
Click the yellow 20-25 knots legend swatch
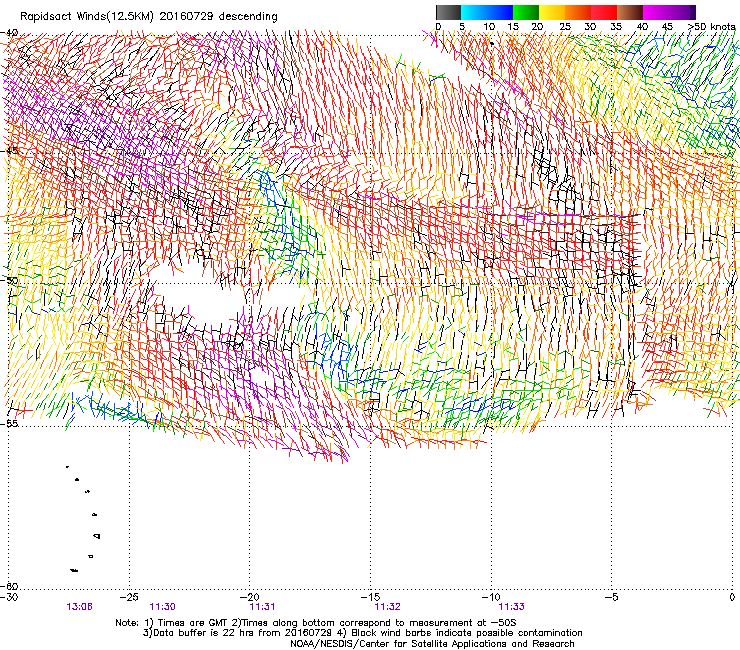[x=552, y=12]
